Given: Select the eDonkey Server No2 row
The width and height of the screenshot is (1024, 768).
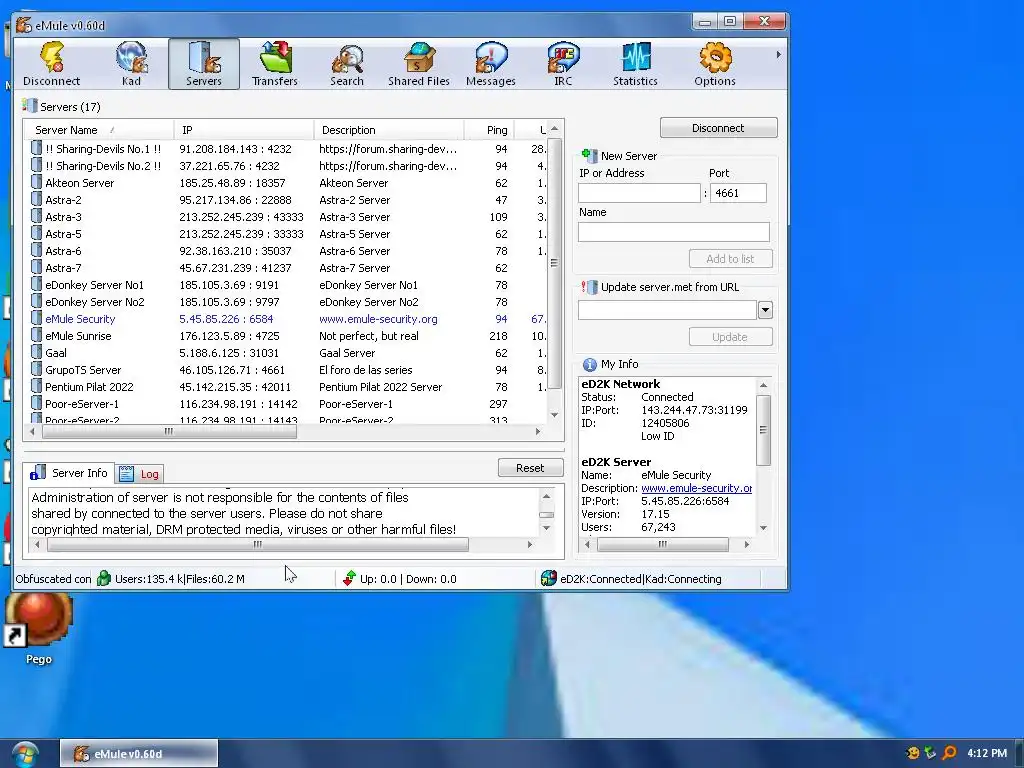Looking at the screenshot, I should coord(287,302).
